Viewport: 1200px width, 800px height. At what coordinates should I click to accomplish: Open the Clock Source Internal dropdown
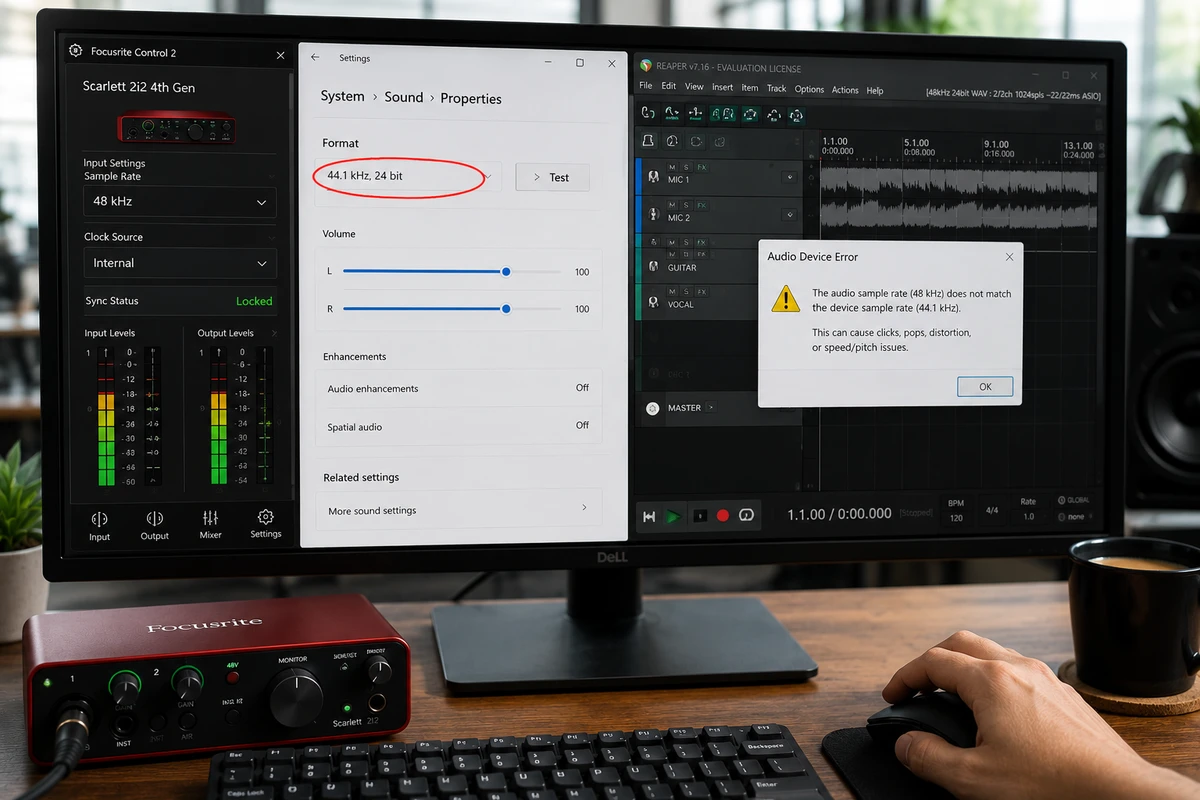point(180,263)
